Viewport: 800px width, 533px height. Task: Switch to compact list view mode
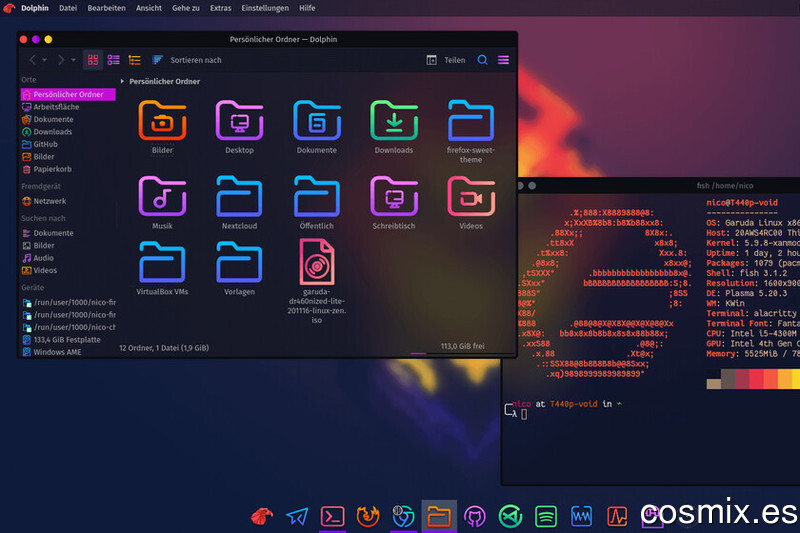pyautogui.click(x=113, y=60)
